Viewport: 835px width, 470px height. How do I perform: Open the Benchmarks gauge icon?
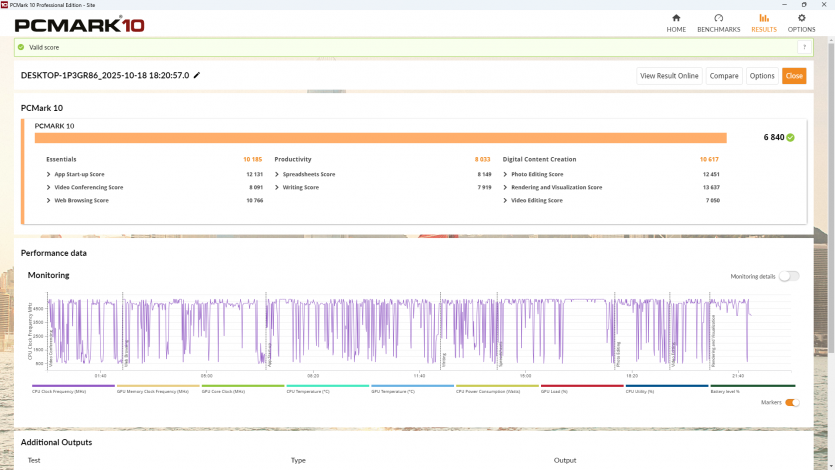[x=718, y=18]
